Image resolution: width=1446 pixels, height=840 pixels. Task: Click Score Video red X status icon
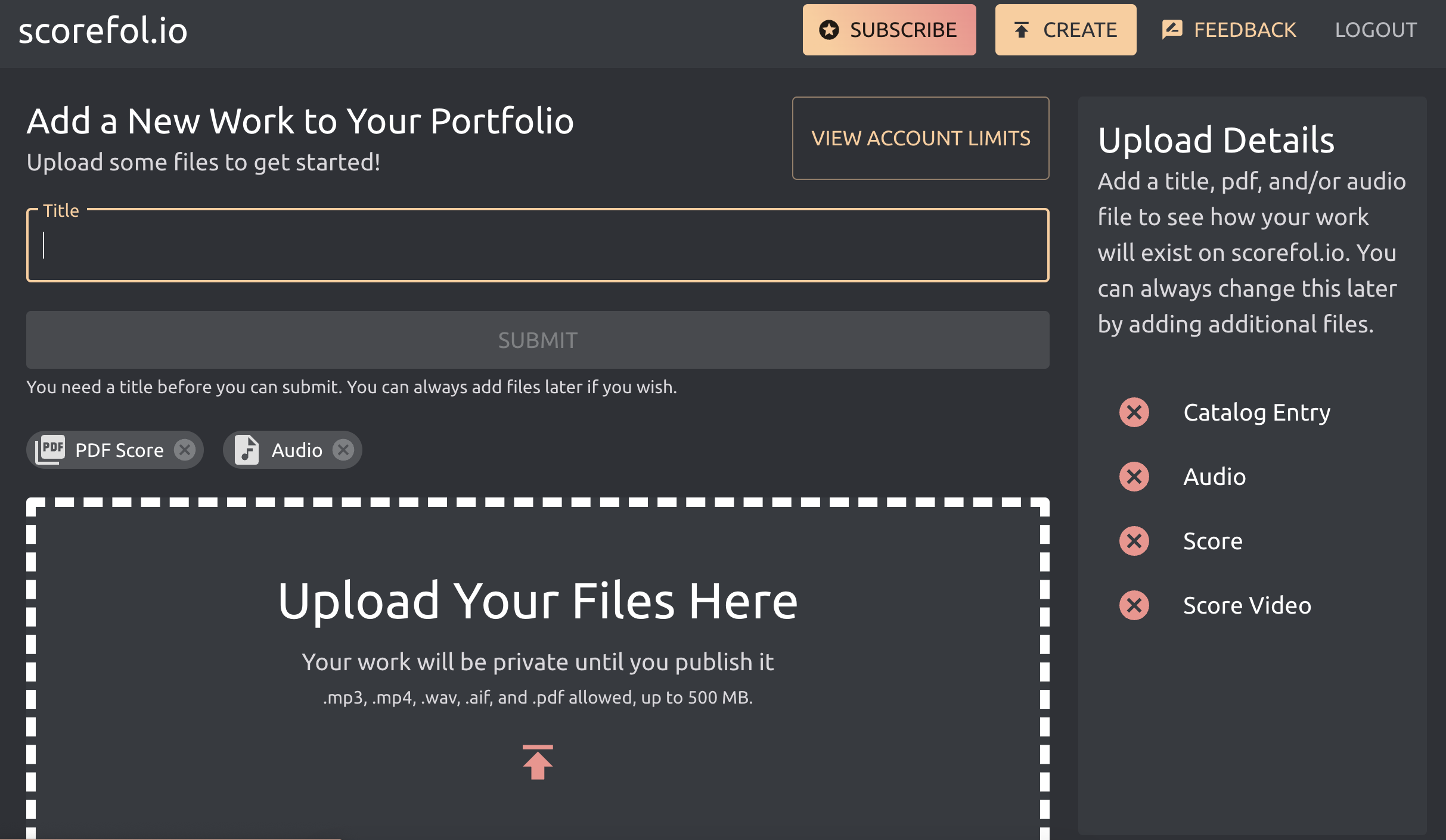pyautogui.click(x=1134, y=605)
